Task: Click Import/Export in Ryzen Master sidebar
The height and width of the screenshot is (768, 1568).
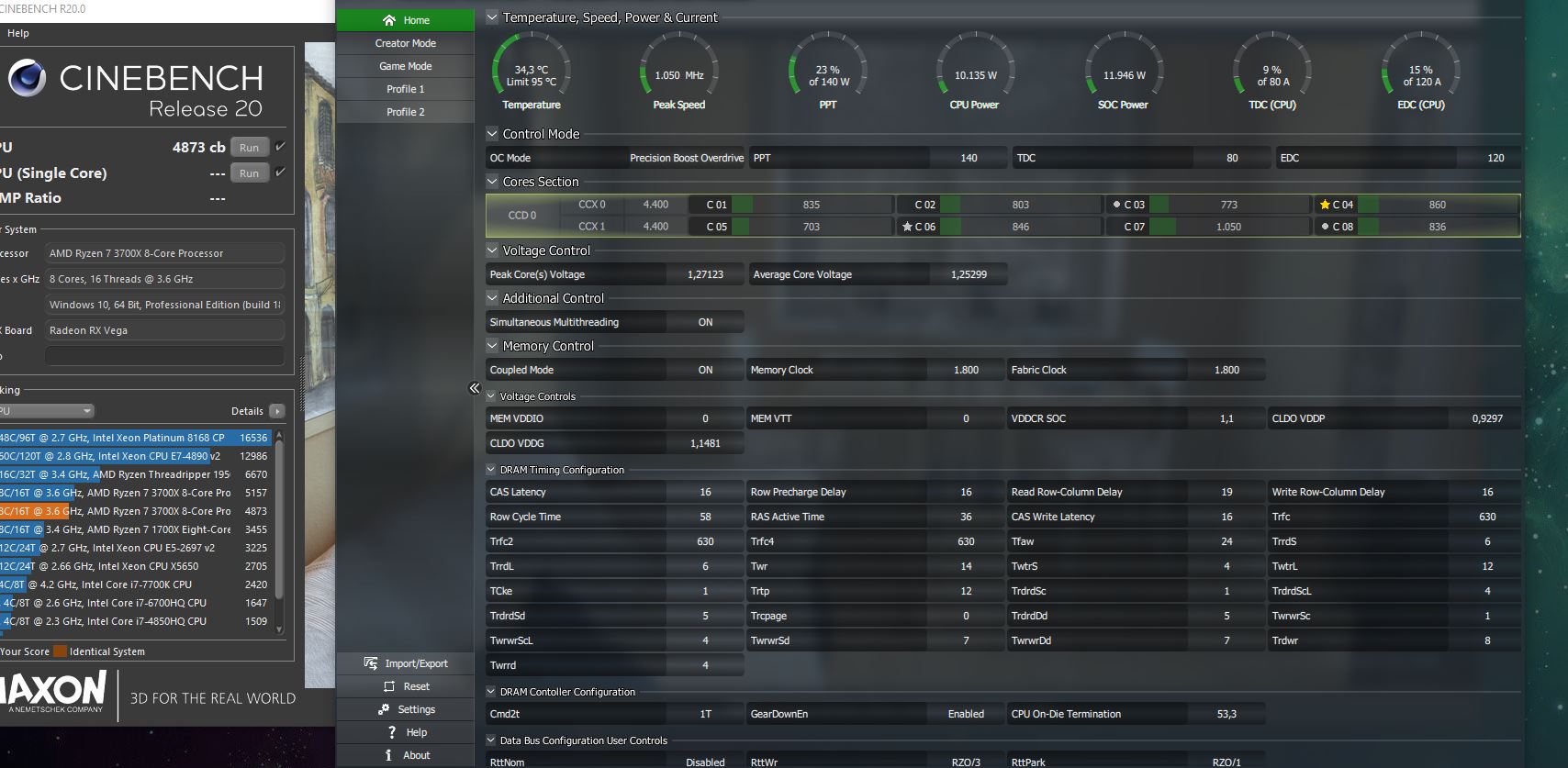Action: coord(405,663)
